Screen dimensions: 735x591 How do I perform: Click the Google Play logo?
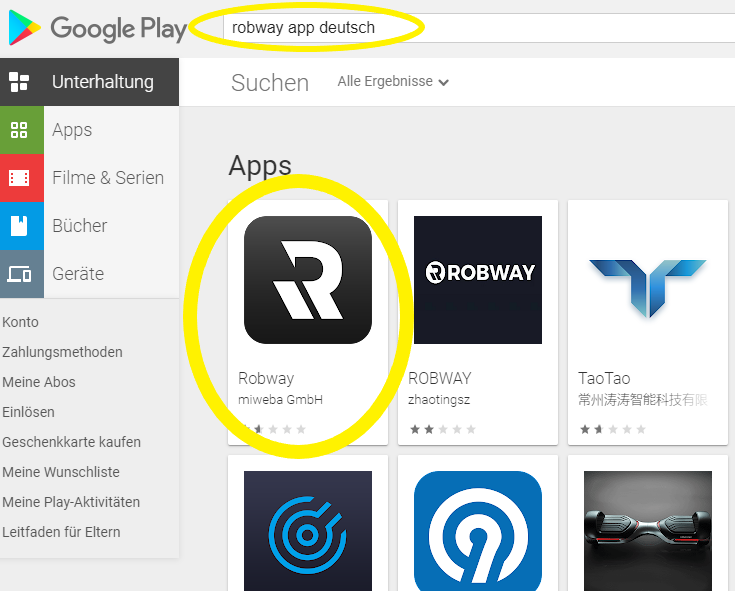point(98,28)
